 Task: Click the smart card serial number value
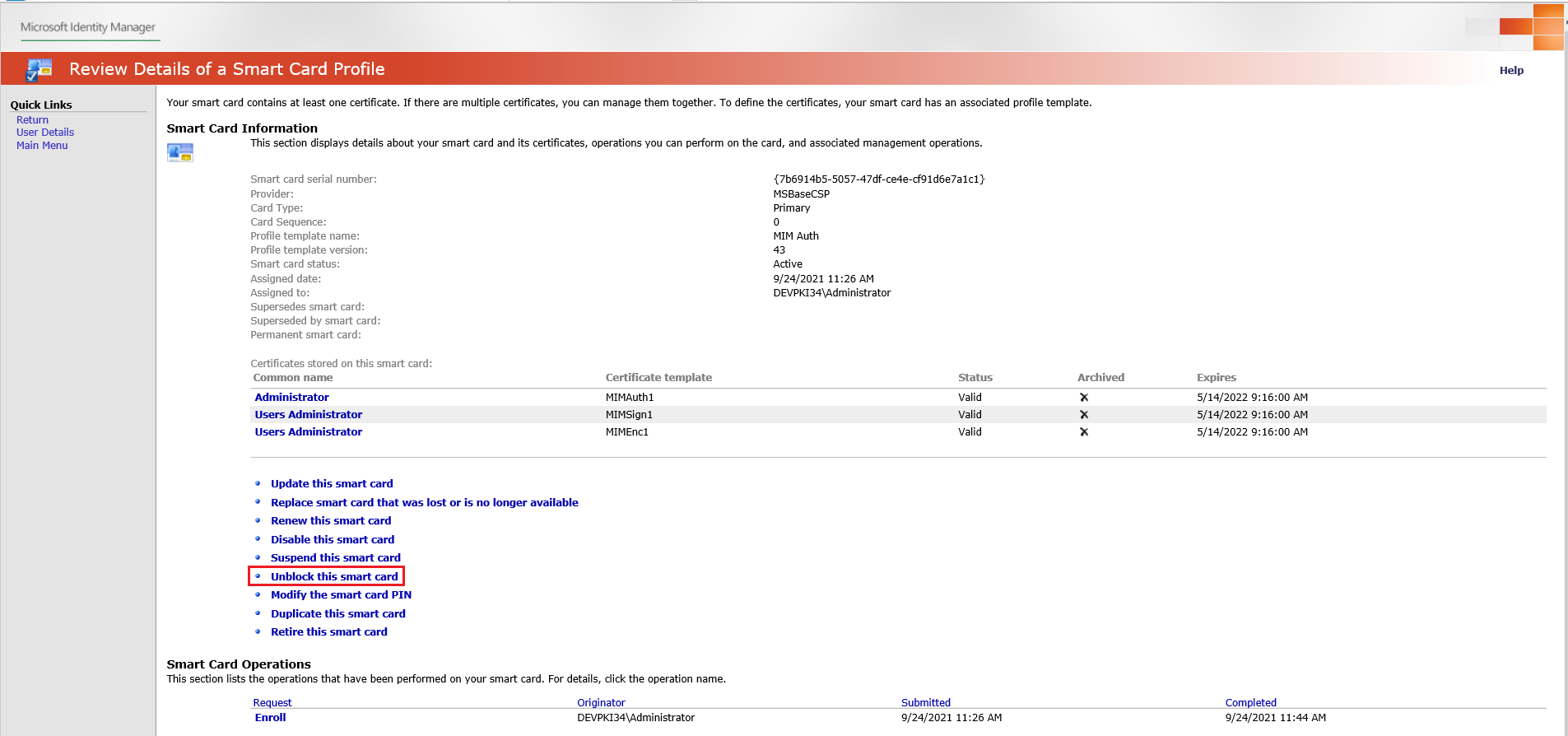879,179
